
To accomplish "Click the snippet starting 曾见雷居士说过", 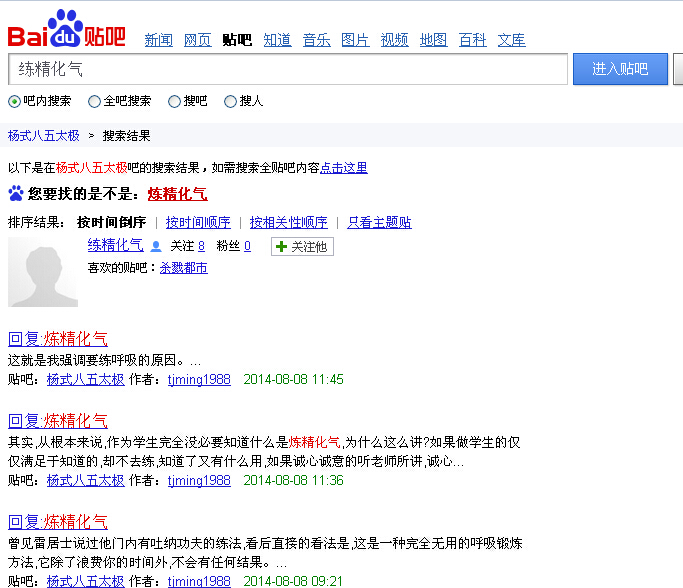I will (x=265, y=553).
